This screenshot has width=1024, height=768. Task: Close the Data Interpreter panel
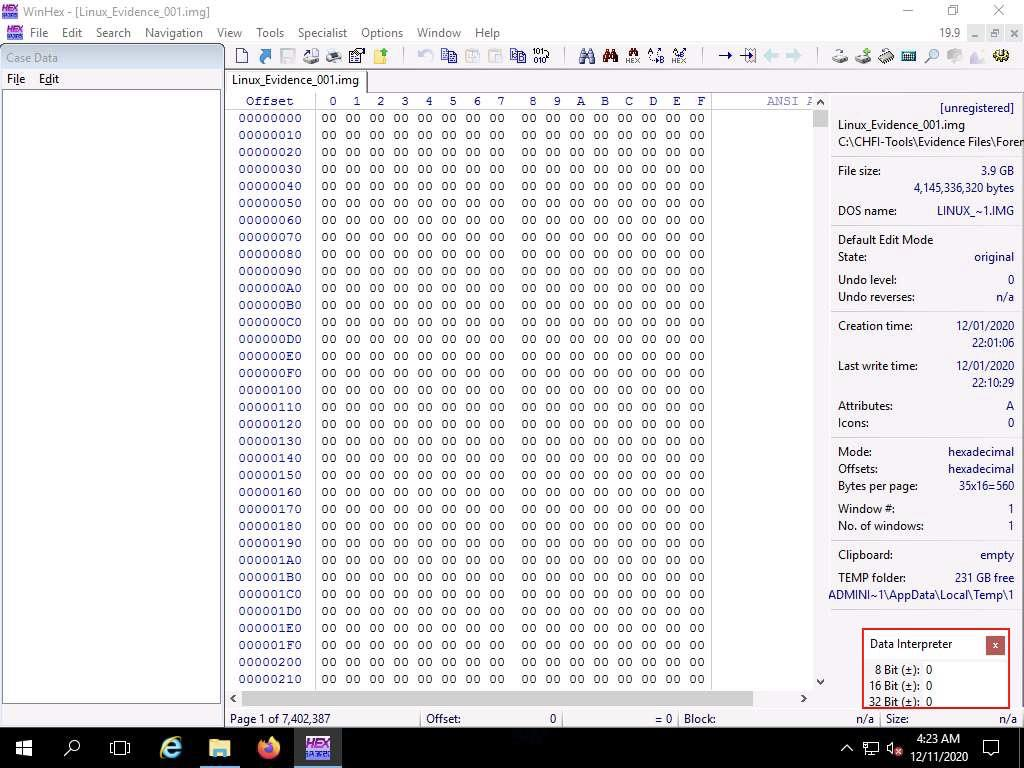click(x=995, y=645)
